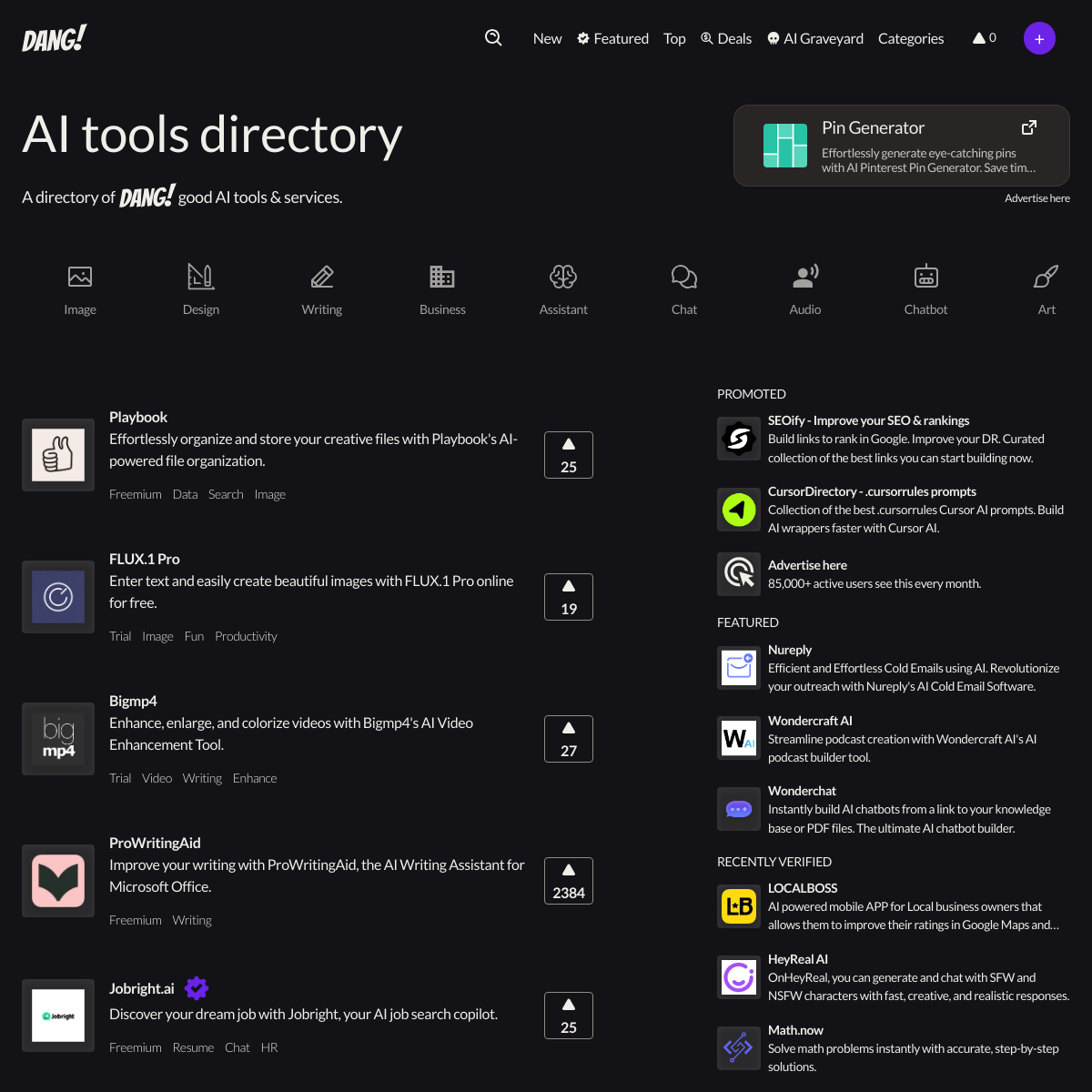Screen dimensions: 1092x1092
Task: Open the Assistant brain icon category
Action: [563, 277]
